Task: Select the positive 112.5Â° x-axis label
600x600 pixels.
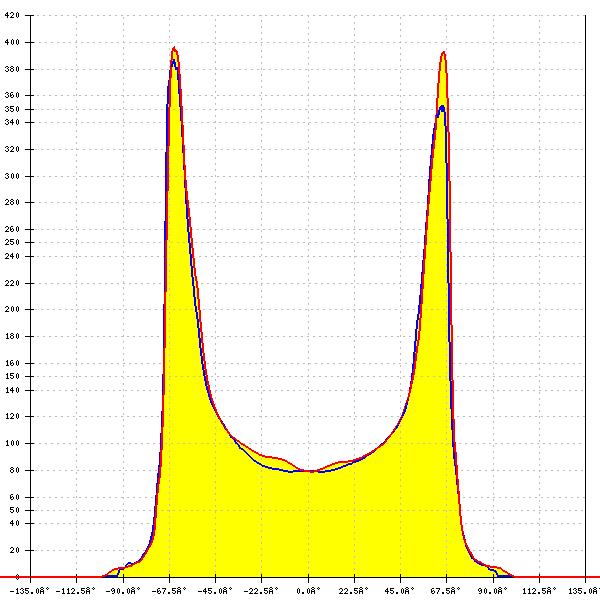Action: tap(539, 591)
